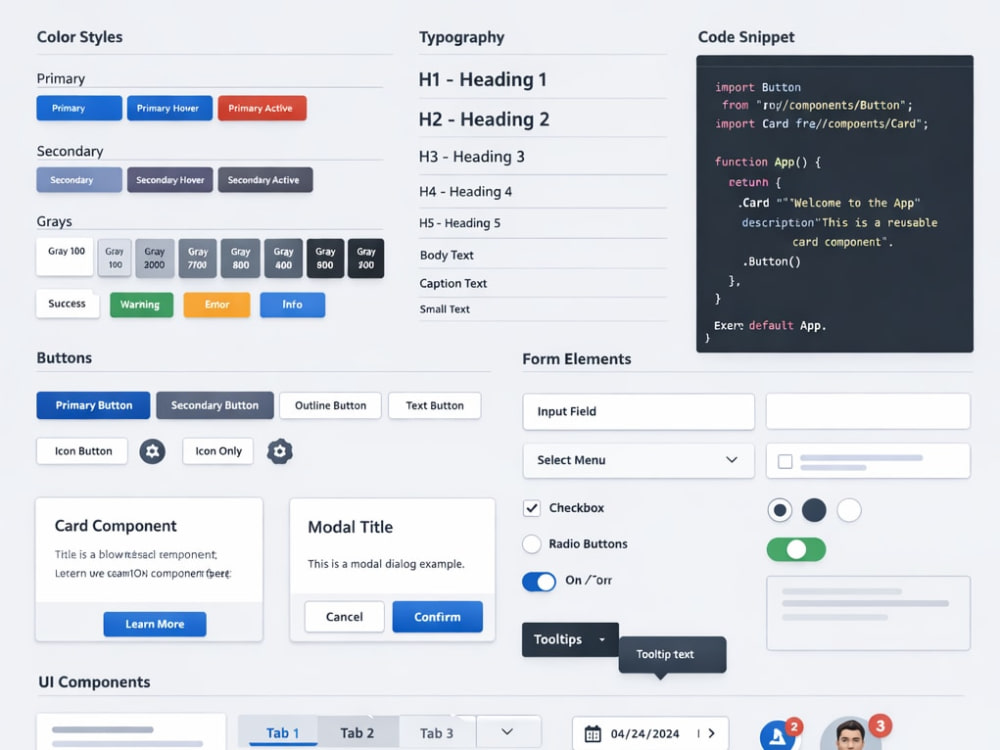Screen dimensions: 1000x750
Task: Click the red 2 badge on the bell
Action: pyautogui.click(x=794, y=726)
